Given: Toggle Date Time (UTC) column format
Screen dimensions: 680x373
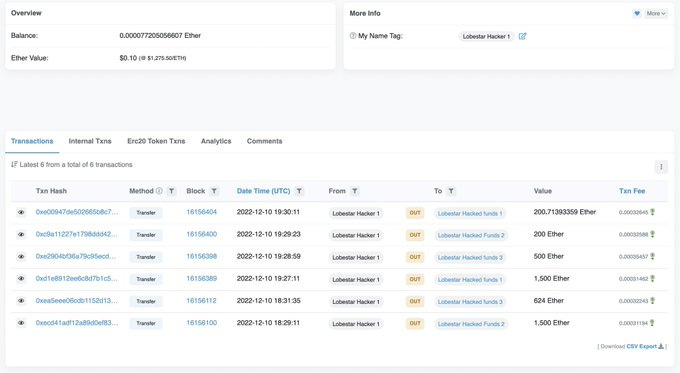Looking at the screenshot, I should (x=263, y=191).
